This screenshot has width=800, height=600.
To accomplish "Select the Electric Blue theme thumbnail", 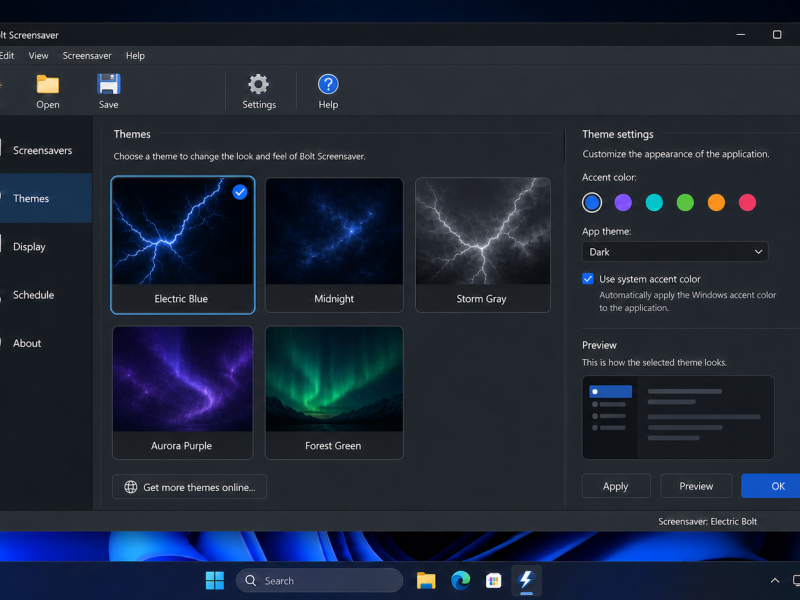I will pyautogui.click(x=183, y=245).
